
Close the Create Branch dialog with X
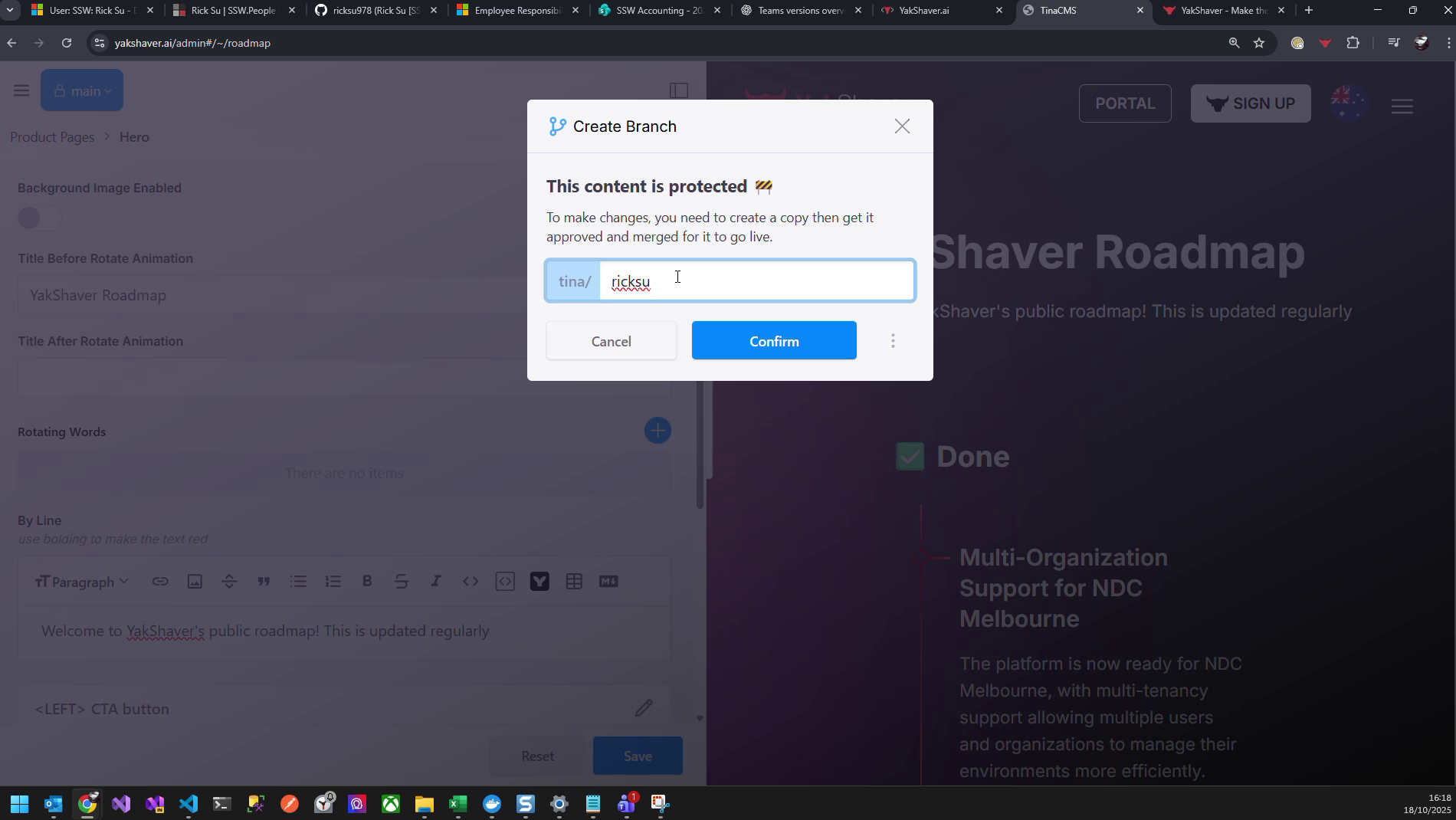click(902, 126)
